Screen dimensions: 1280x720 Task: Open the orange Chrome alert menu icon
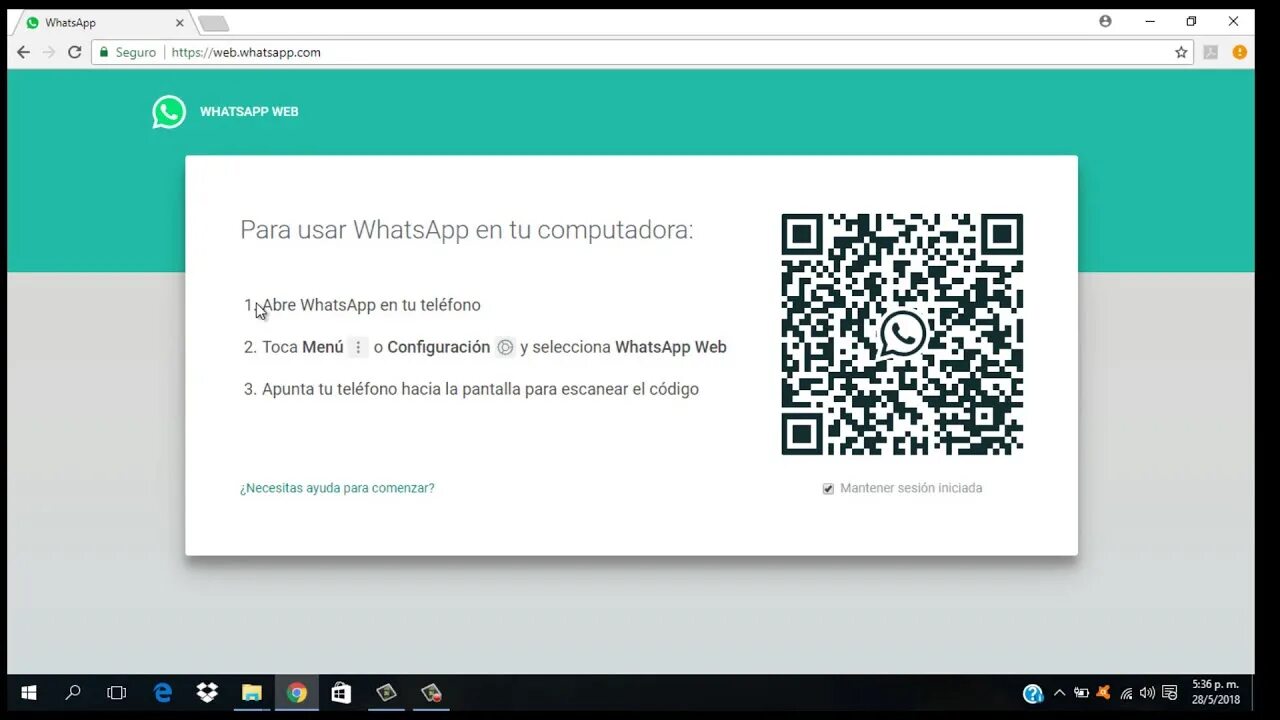pos(1240,52)
